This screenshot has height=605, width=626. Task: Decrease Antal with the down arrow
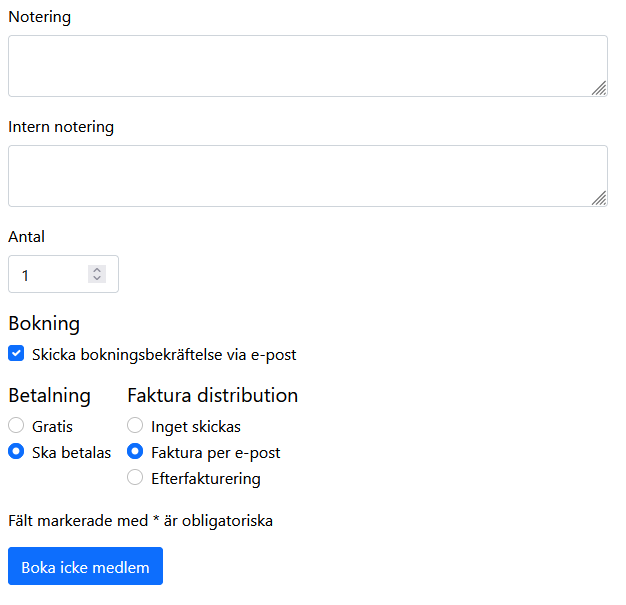tap(97, 279)
